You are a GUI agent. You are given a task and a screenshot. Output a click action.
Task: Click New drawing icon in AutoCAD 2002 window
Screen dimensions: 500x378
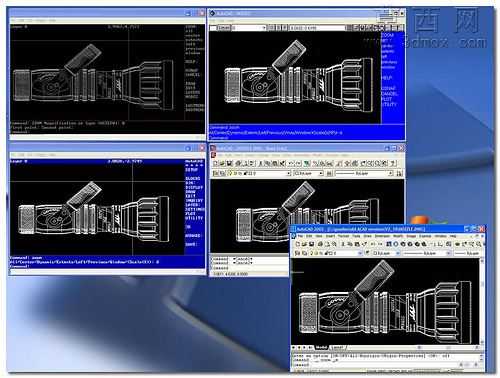point(298,244)
